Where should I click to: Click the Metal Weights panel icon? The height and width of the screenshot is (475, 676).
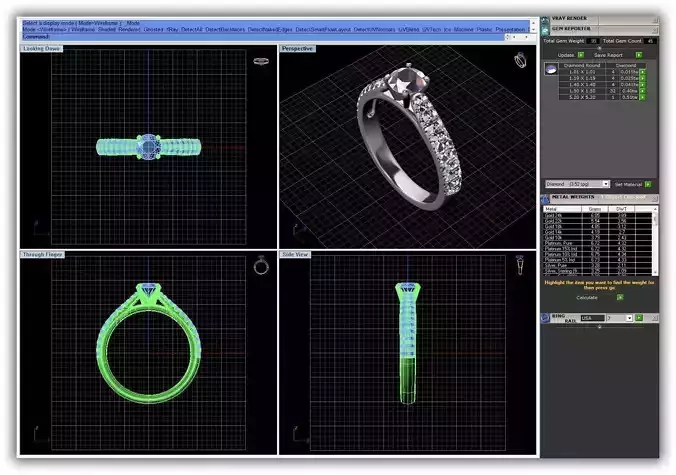coord(545,199)
